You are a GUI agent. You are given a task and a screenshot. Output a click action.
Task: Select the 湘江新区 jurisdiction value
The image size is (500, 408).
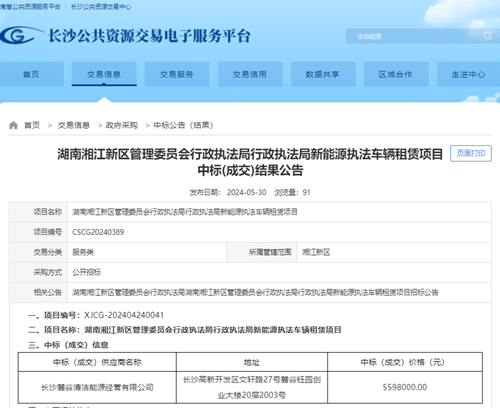[x=316, y=252]
